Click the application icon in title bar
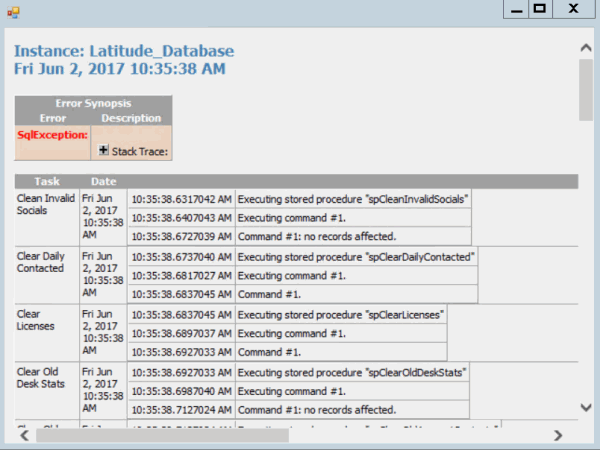 point(13,12)
